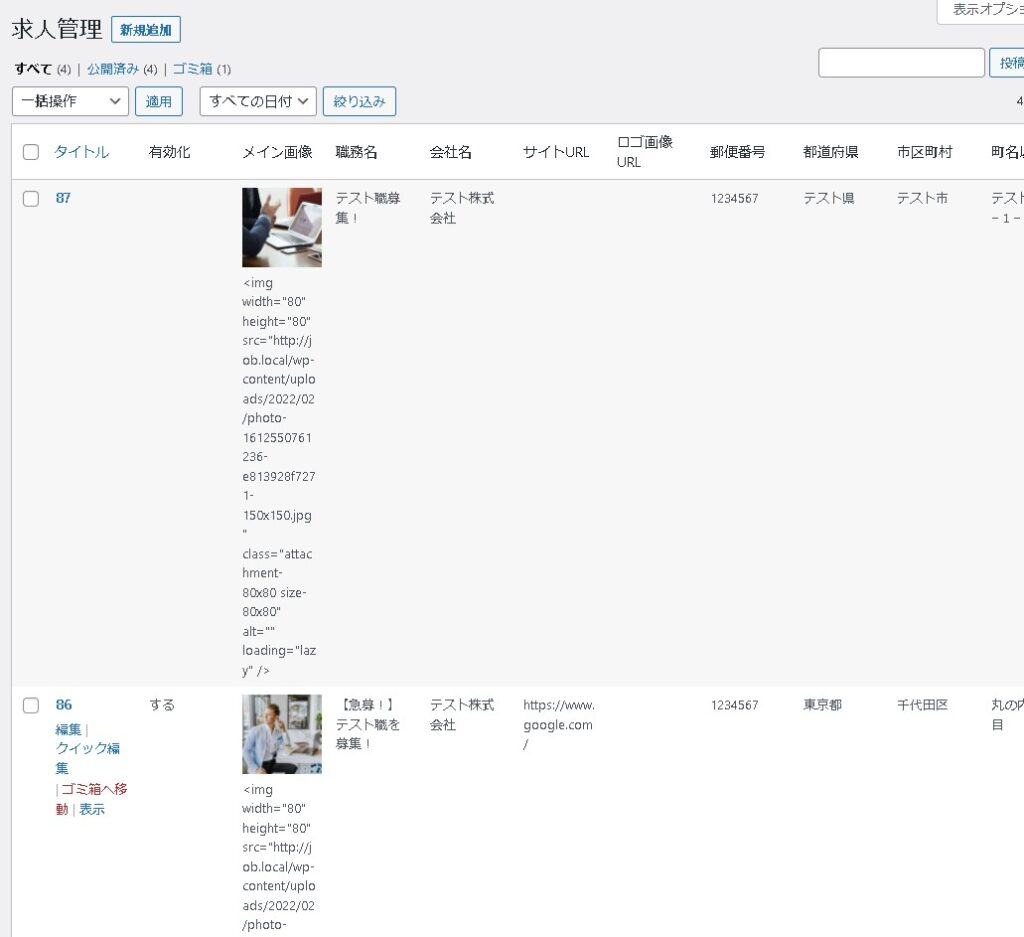The width and height of the screenshot is (1024, 937).
Task: Check the checkbox for post 87
Action: pyautogui.click(x=31, y=198)
